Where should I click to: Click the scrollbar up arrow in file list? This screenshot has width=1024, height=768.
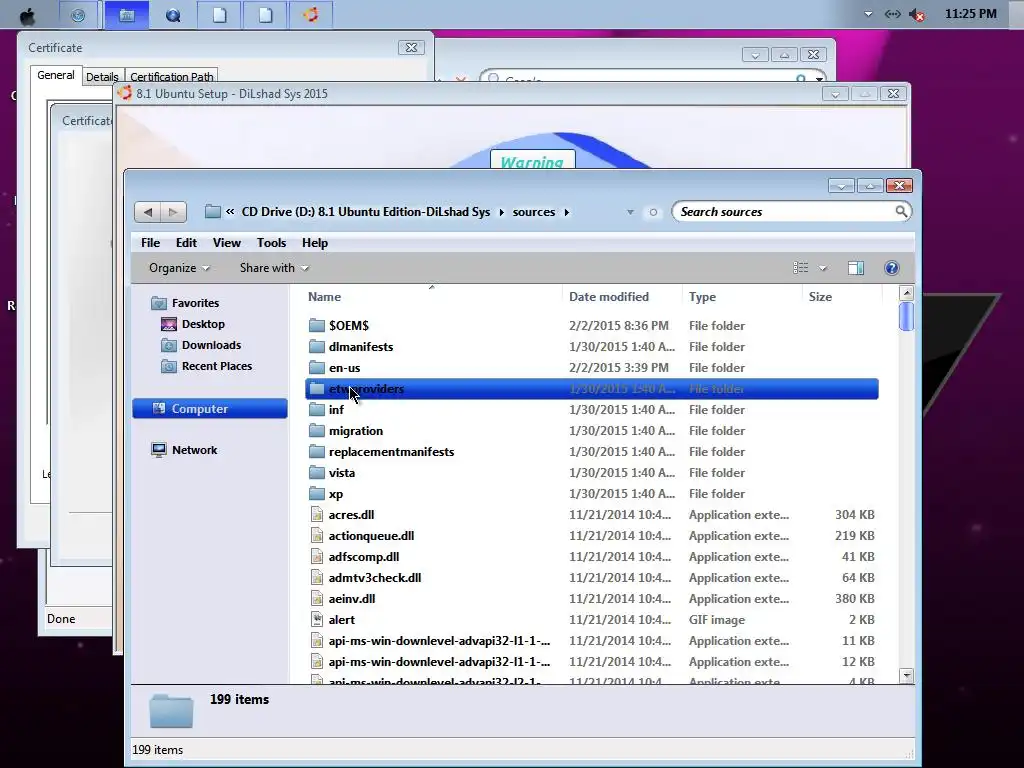[x=906, y=293]
